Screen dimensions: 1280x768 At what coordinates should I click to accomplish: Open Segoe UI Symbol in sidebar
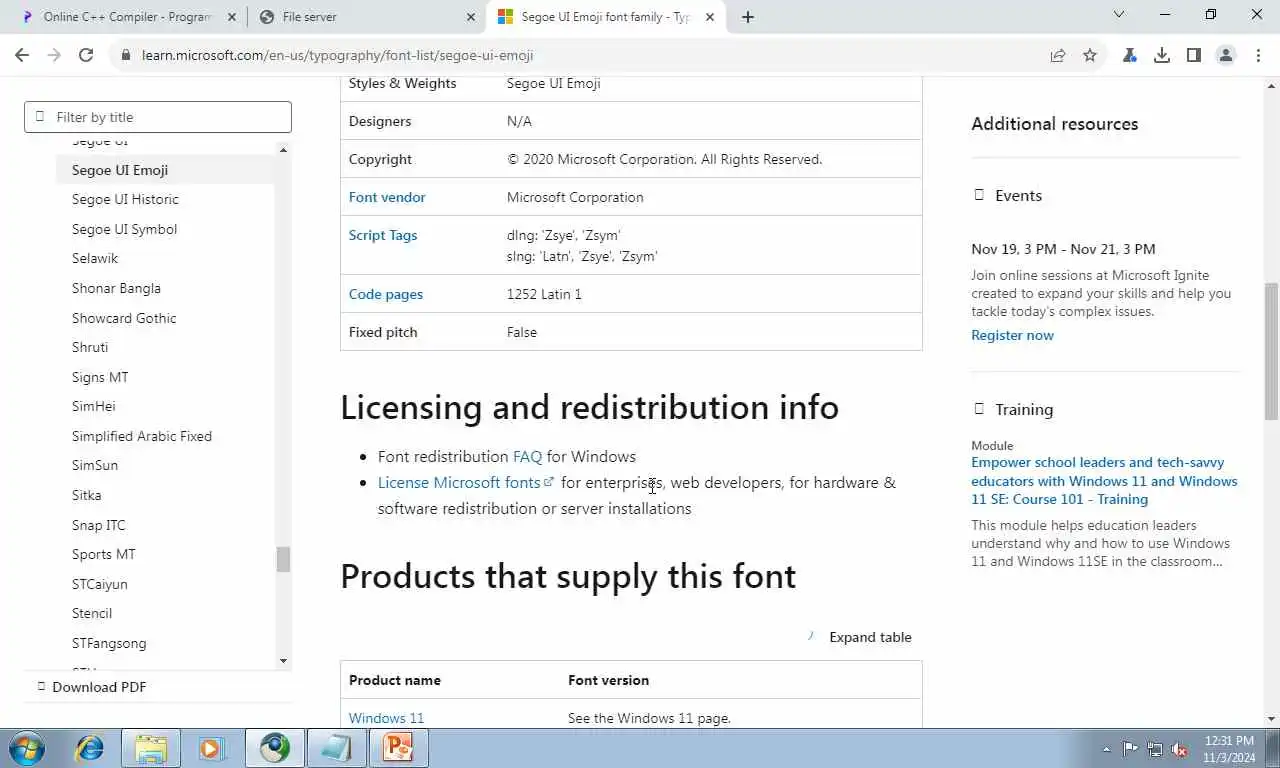tap(124, 229)
